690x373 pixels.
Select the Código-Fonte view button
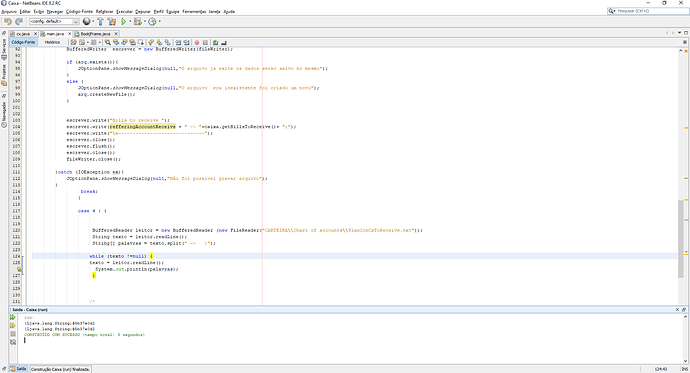[23, 42]
